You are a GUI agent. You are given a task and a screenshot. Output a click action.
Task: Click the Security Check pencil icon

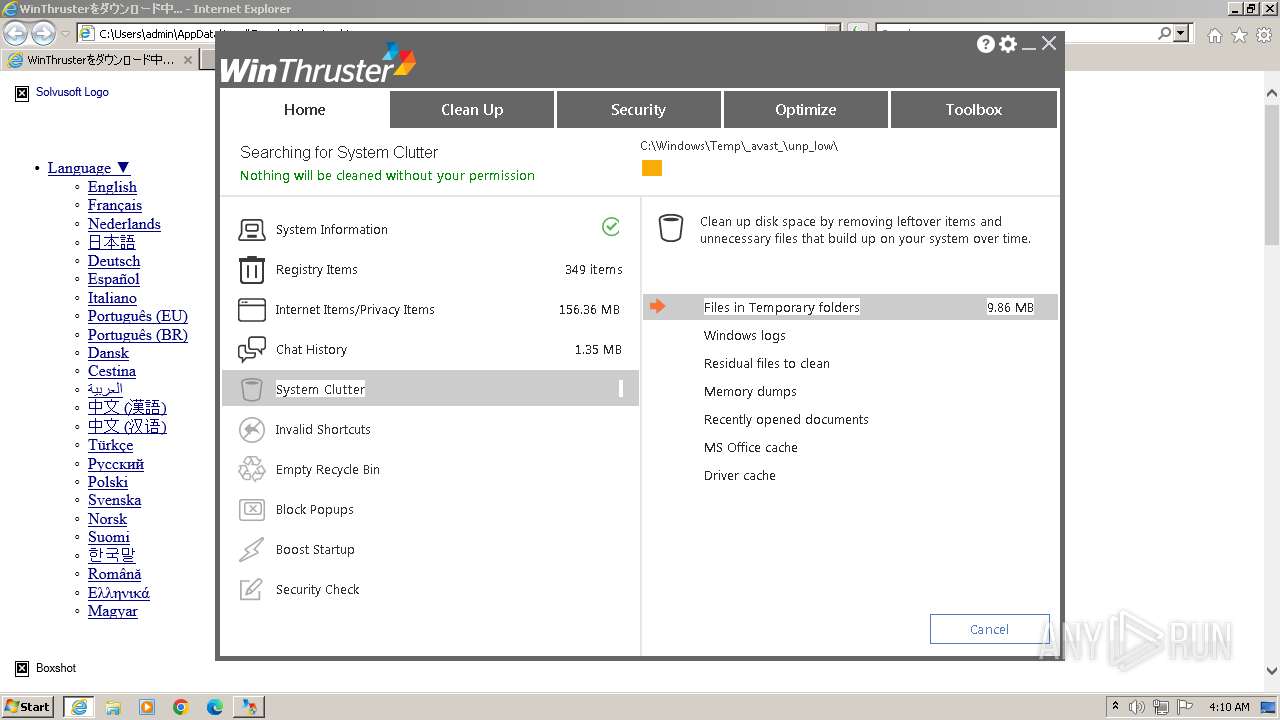[x=252, y=590]
